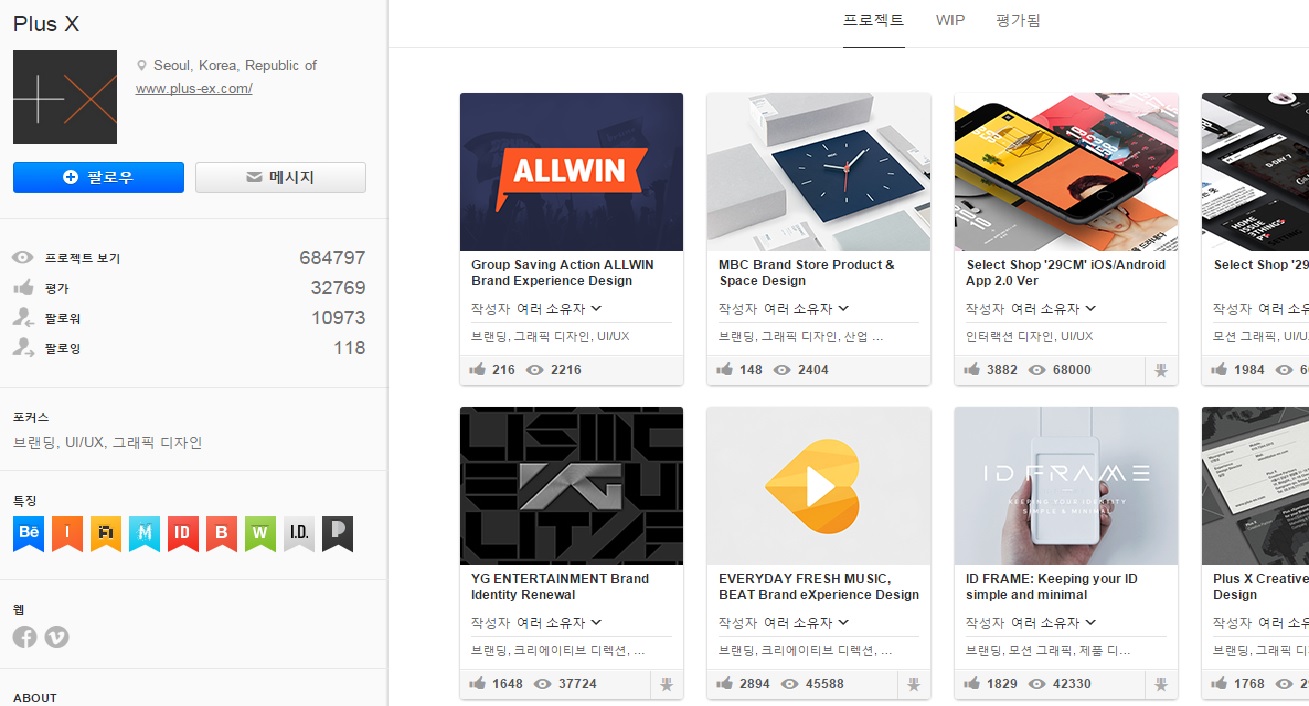Open 'ID FRAME: Keeping your ID' title
This screenshot has width=1309, height=706.
tap(1051, 587)
